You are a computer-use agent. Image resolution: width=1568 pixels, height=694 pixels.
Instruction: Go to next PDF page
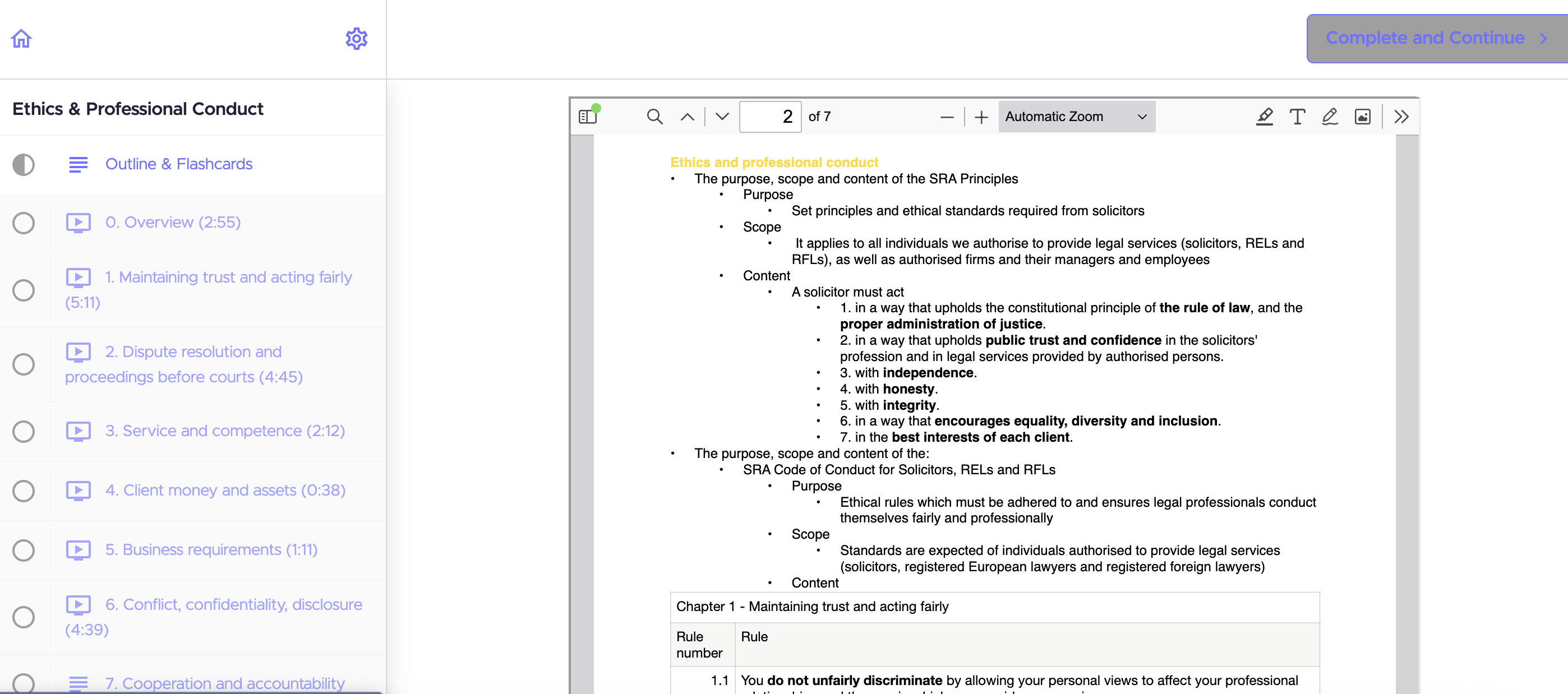(x=722, y=116)
